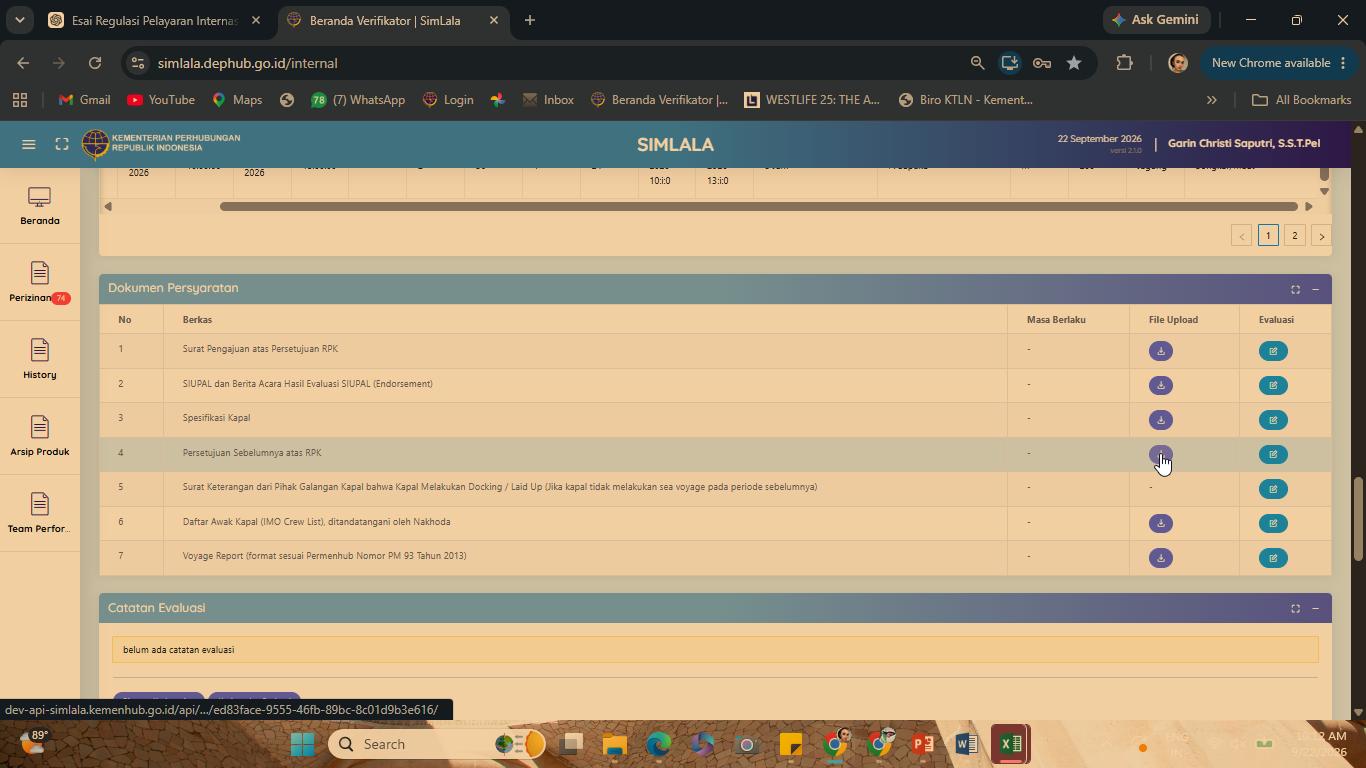Bookmark this page with the star icon
Image resolution: width=1366 pixels, height=768 pixels.
tap(1074, 63)
